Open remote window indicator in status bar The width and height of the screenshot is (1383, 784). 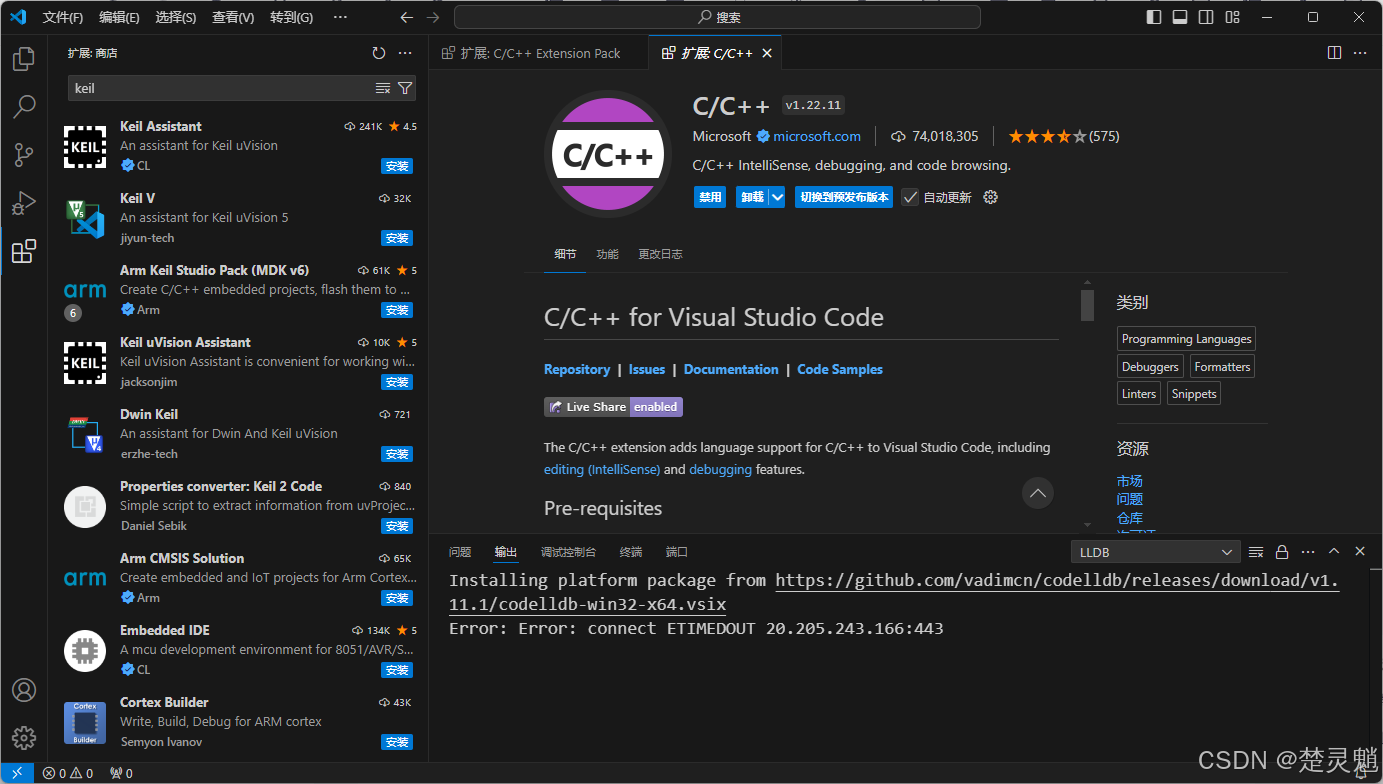point(17,773)
